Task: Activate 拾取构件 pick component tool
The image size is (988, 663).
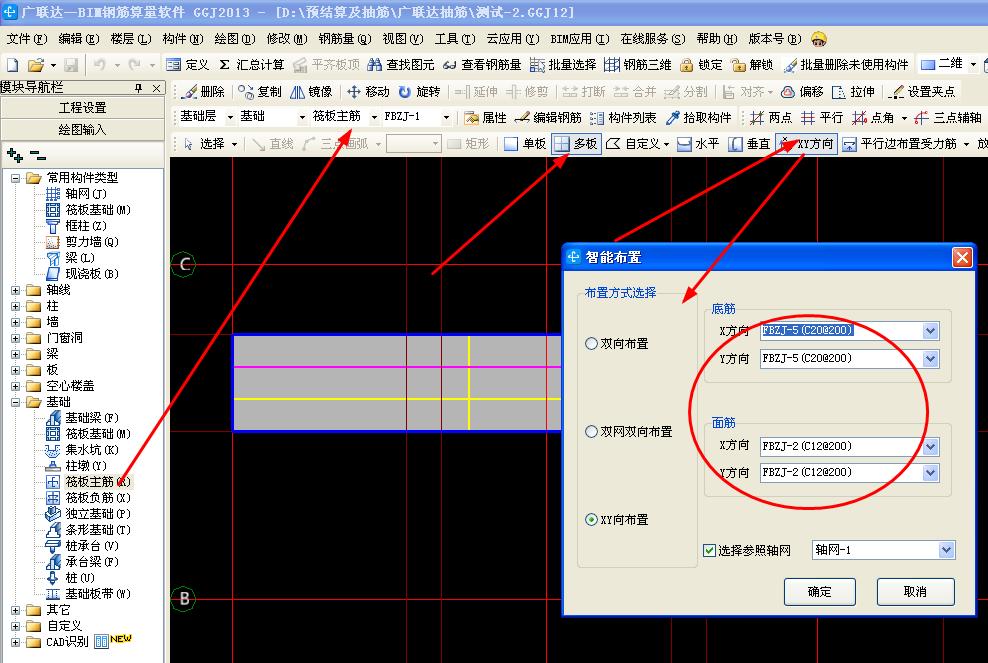Action: point(698,118)
